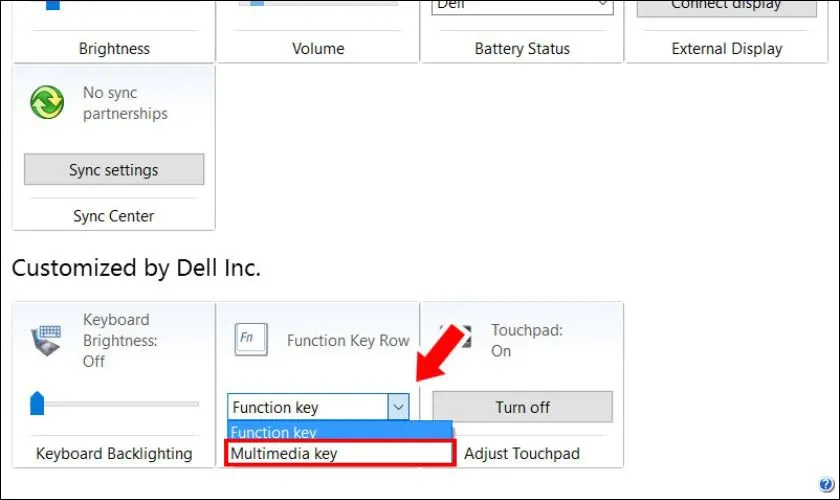Click the Touchpad icon
Screen dimensions: 840x500
click(x=456, y=340)
